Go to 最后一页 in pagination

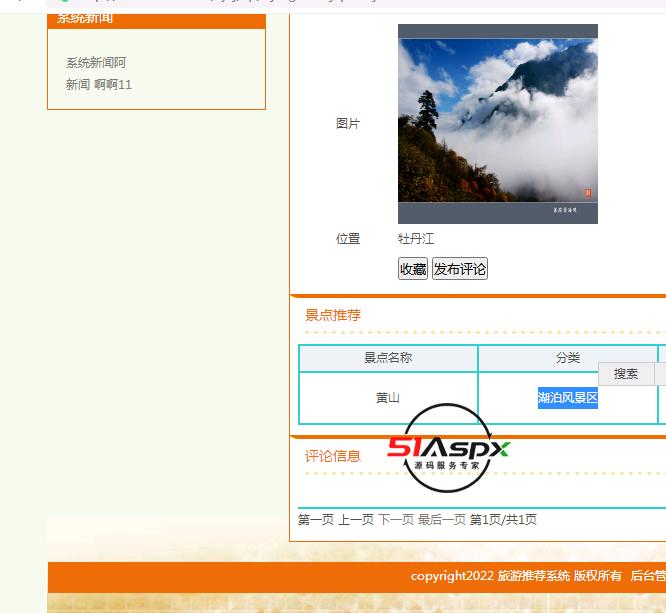pyautogui.click(x=442, y=520)
